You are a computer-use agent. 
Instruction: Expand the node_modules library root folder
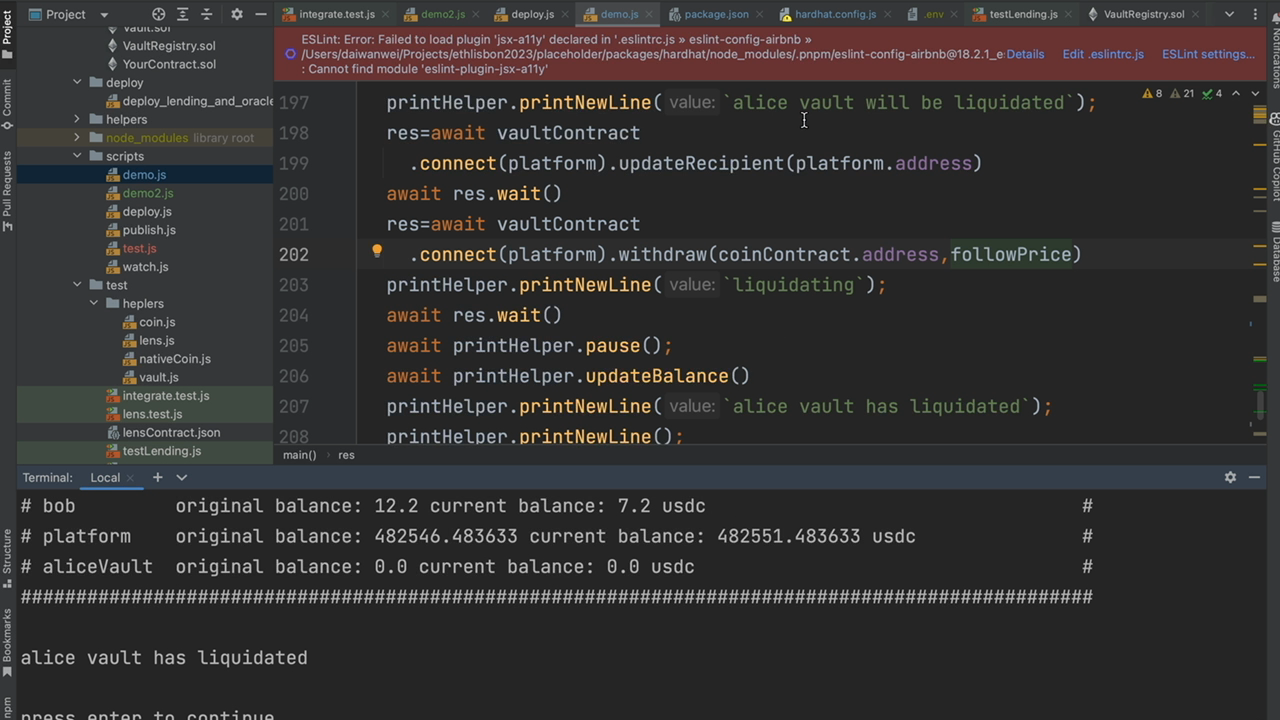point(77,137)
